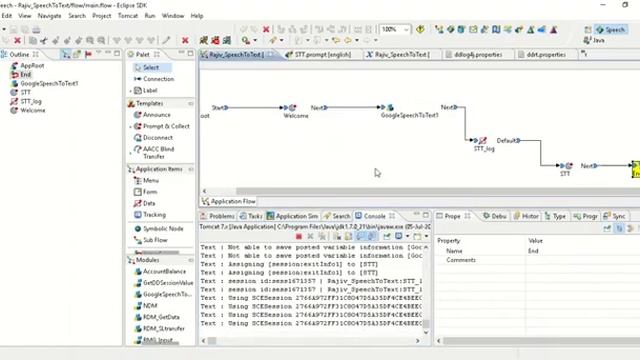Click the blue map icon in top-right toolbar
The image size is (640, 360).
pyautogui.click(x=496, y=29)
